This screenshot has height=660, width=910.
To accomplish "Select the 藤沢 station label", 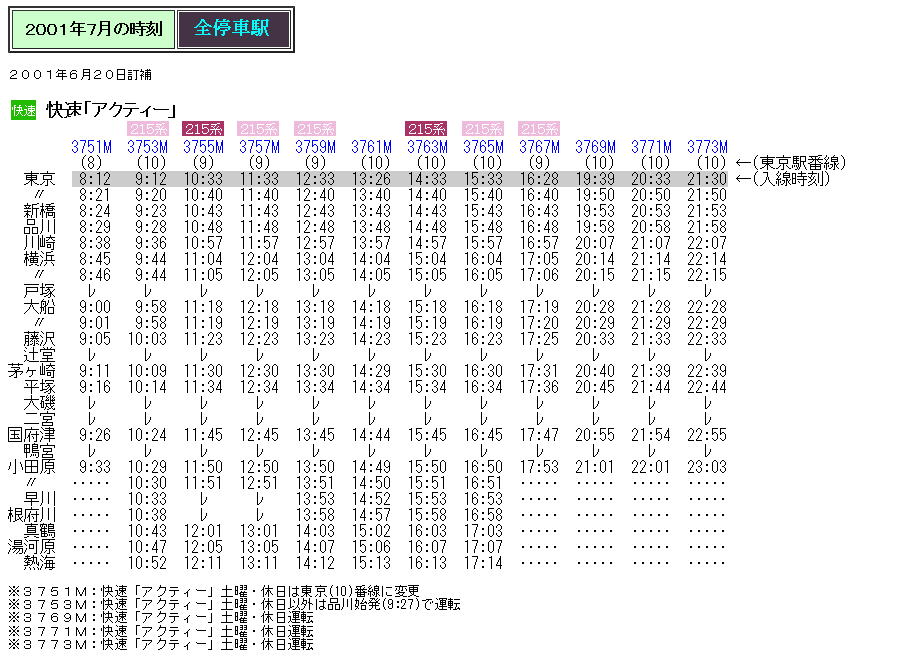I will tap(39, 338).
